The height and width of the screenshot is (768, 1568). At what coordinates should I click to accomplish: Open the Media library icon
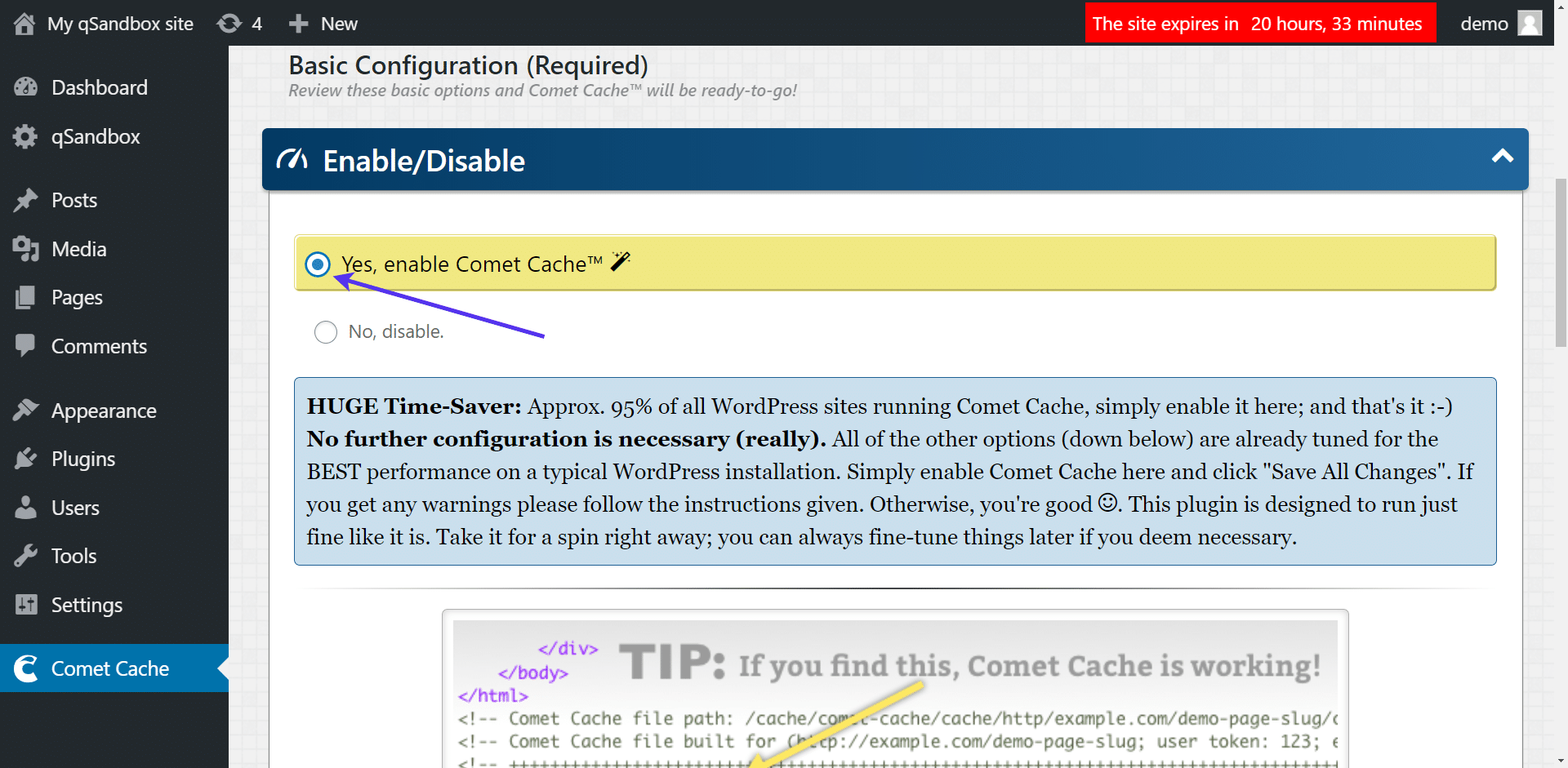25,249
